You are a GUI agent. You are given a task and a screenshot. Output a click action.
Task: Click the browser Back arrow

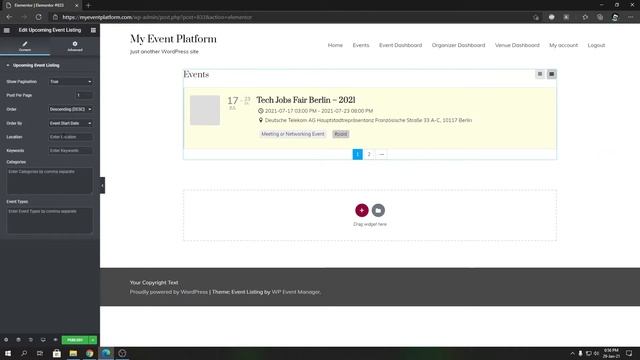tap(9, 17)
